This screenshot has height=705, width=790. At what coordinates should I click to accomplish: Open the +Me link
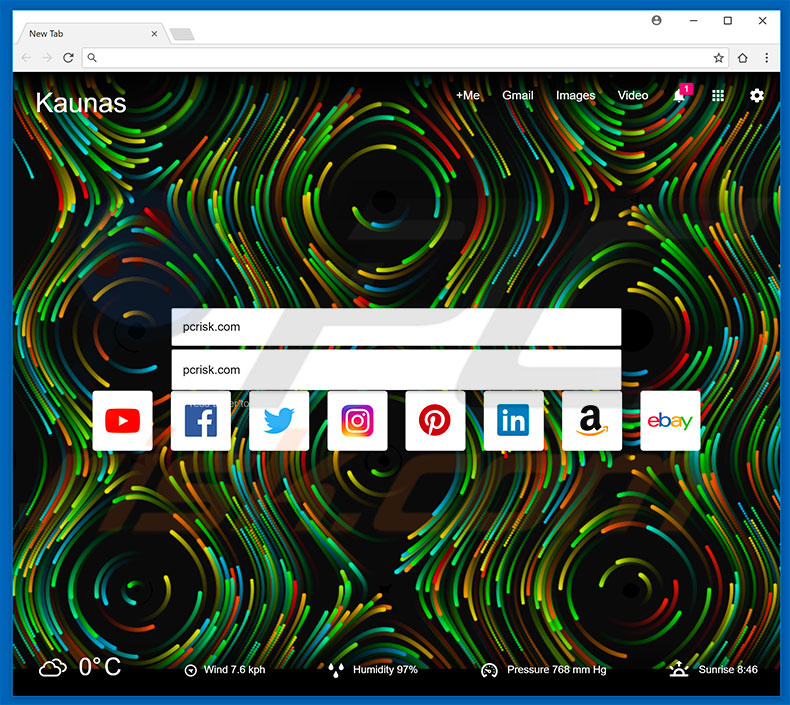pyautogui.click(x=468, y=95)
